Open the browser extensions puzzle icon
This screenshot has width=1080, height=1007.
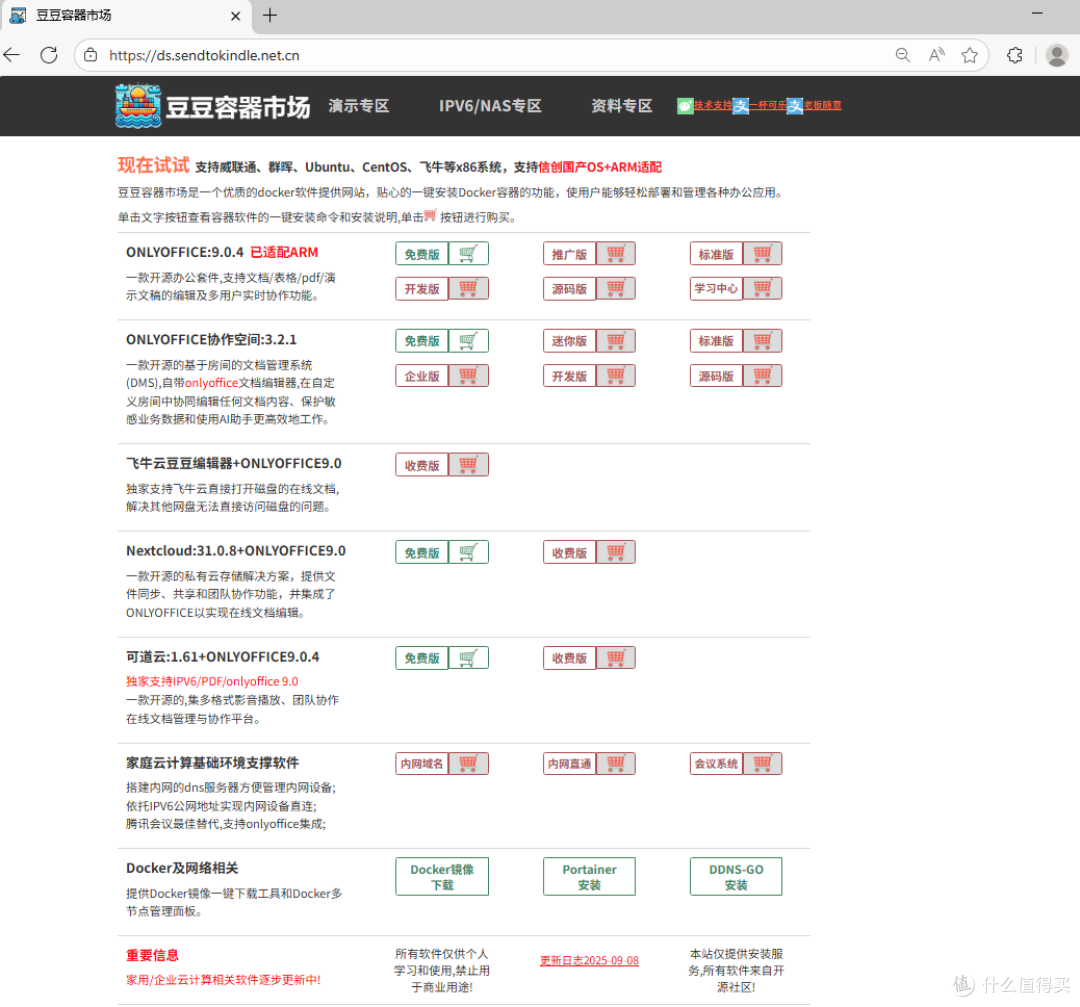pos(1015,55)
